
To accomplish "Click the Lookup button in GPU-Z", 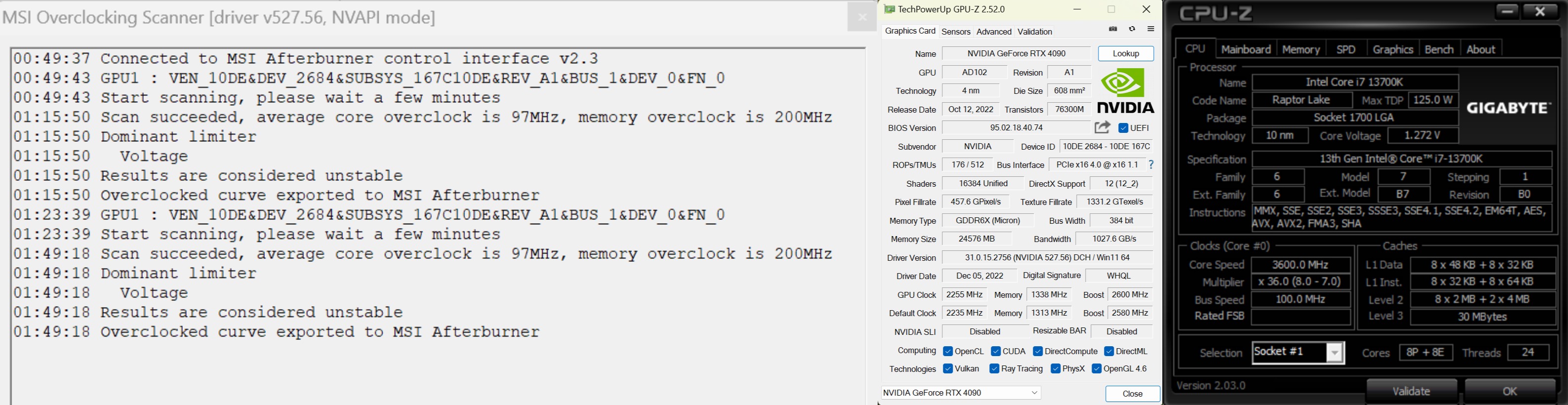I will (x=1126, y=53).
